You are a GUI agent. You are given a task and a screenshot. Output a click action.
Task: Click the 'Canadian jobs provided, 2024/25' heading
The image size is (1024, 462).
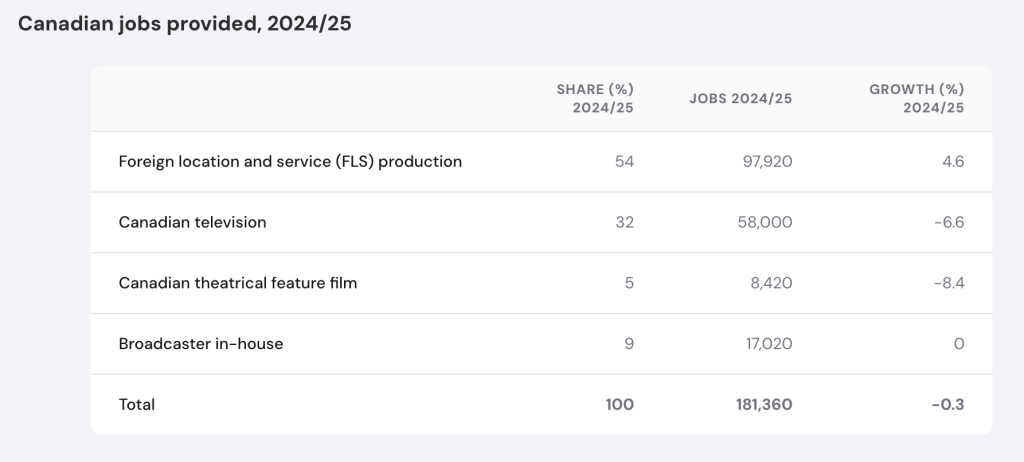[x=185, y=25]
